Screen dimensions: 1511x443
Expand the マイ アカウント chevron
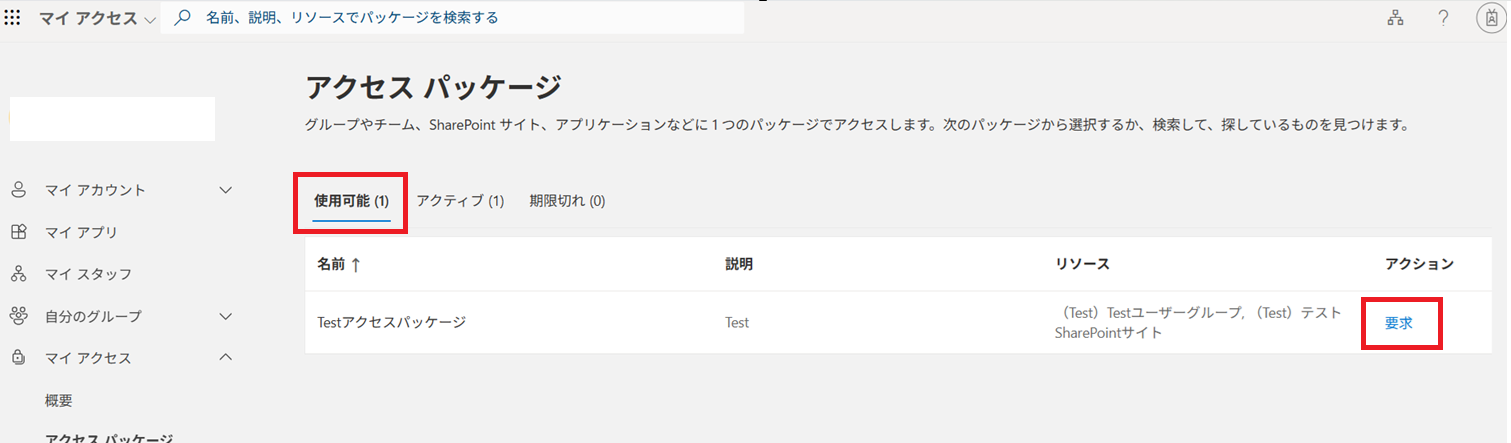pos(226,190)
